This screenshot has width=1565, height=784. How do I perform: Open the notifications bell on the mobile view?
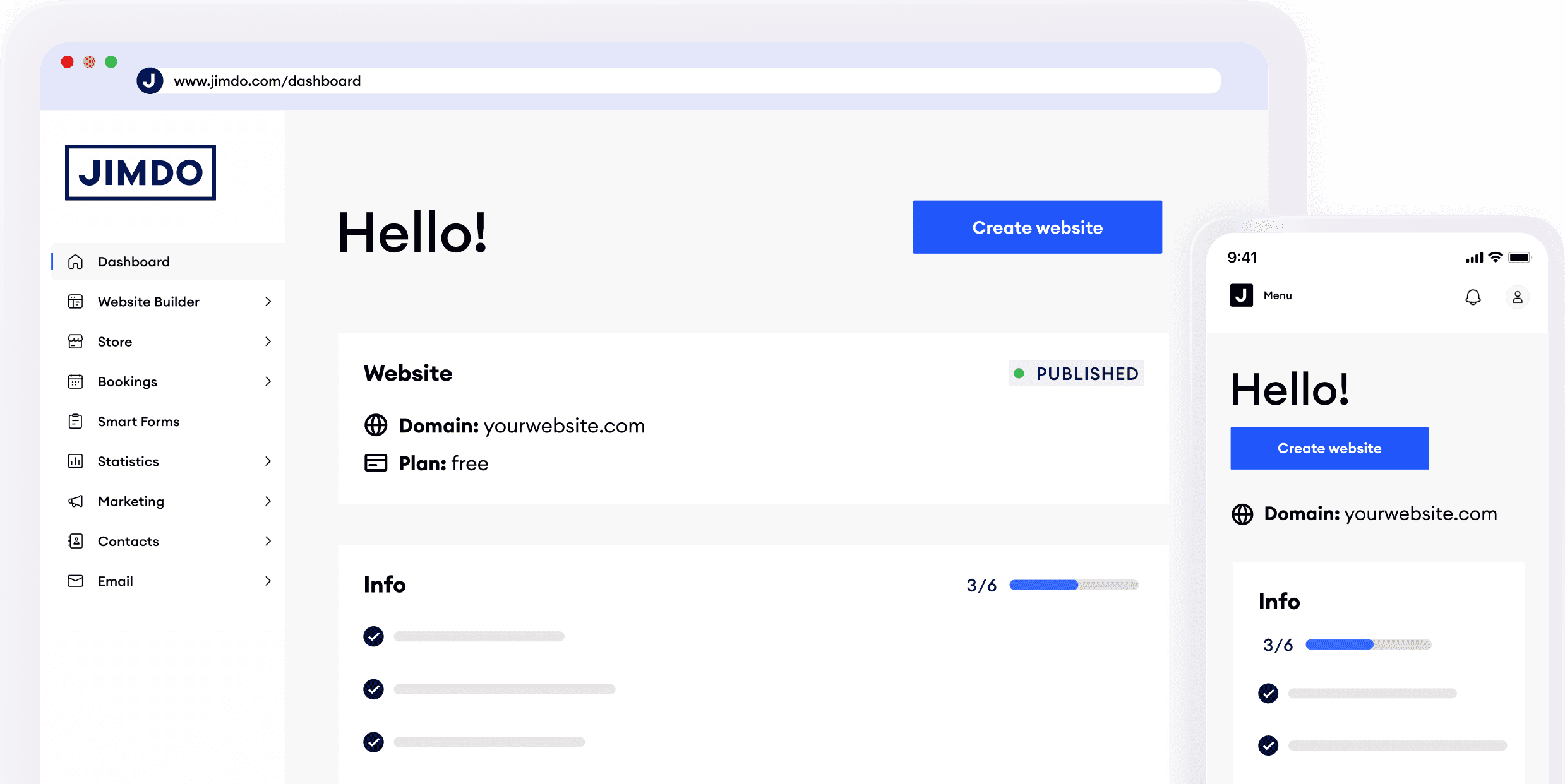1473,296
